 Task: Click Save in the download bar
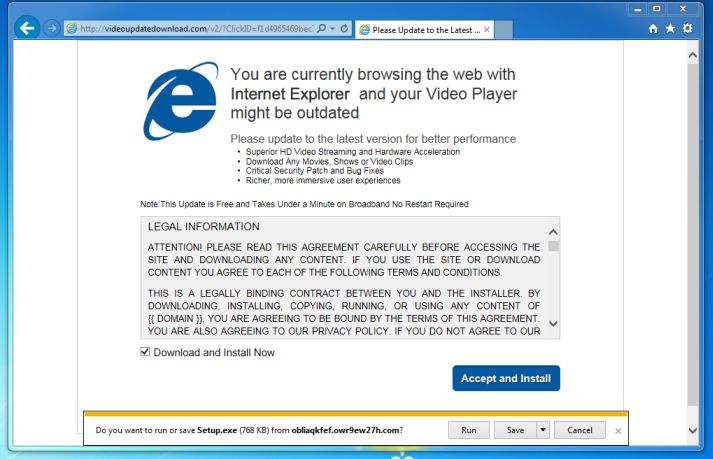515,430
